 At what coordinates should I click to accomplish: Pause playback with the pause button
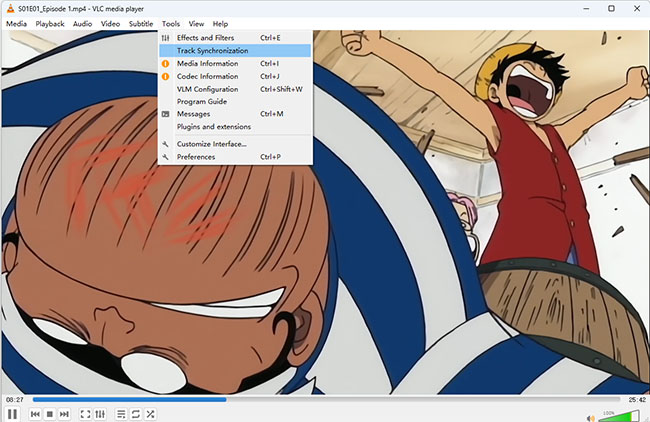(x=12, y=414)
